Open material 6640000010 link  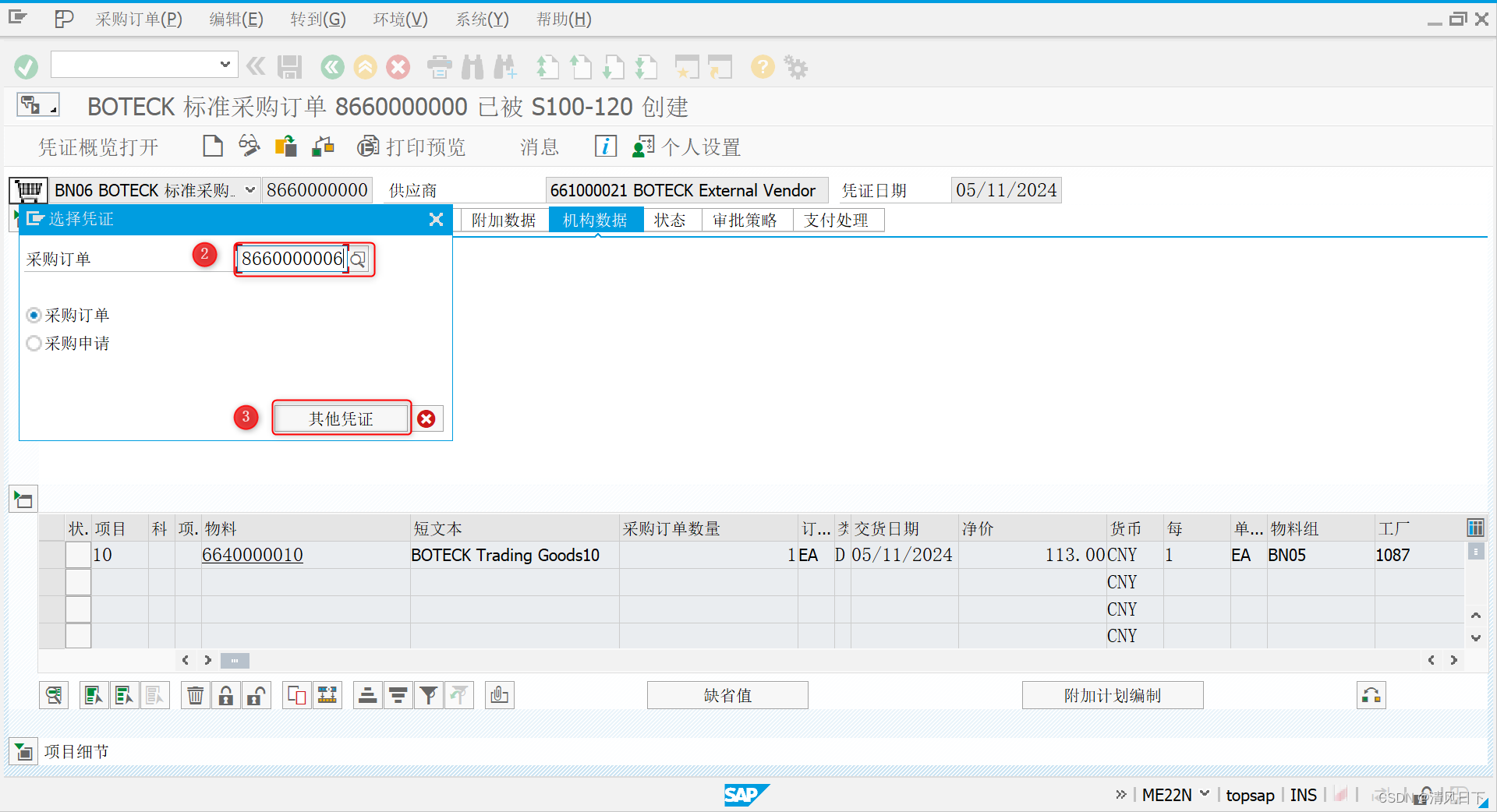[252, 555]
